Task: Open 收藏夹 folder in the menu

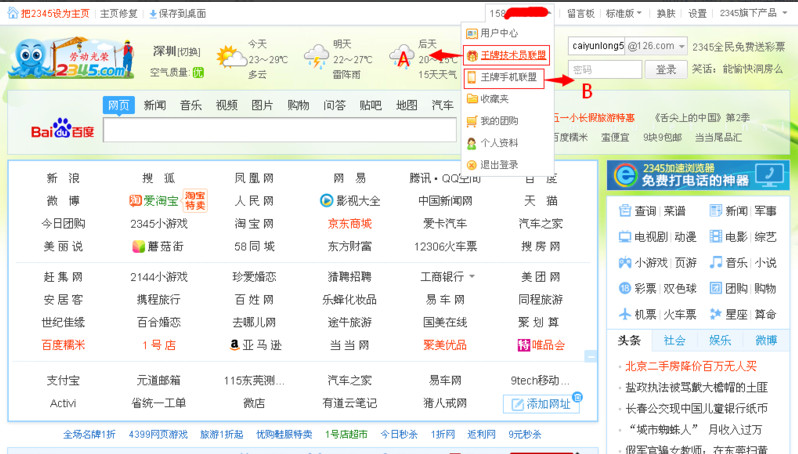Action: [x=494, y=99]
